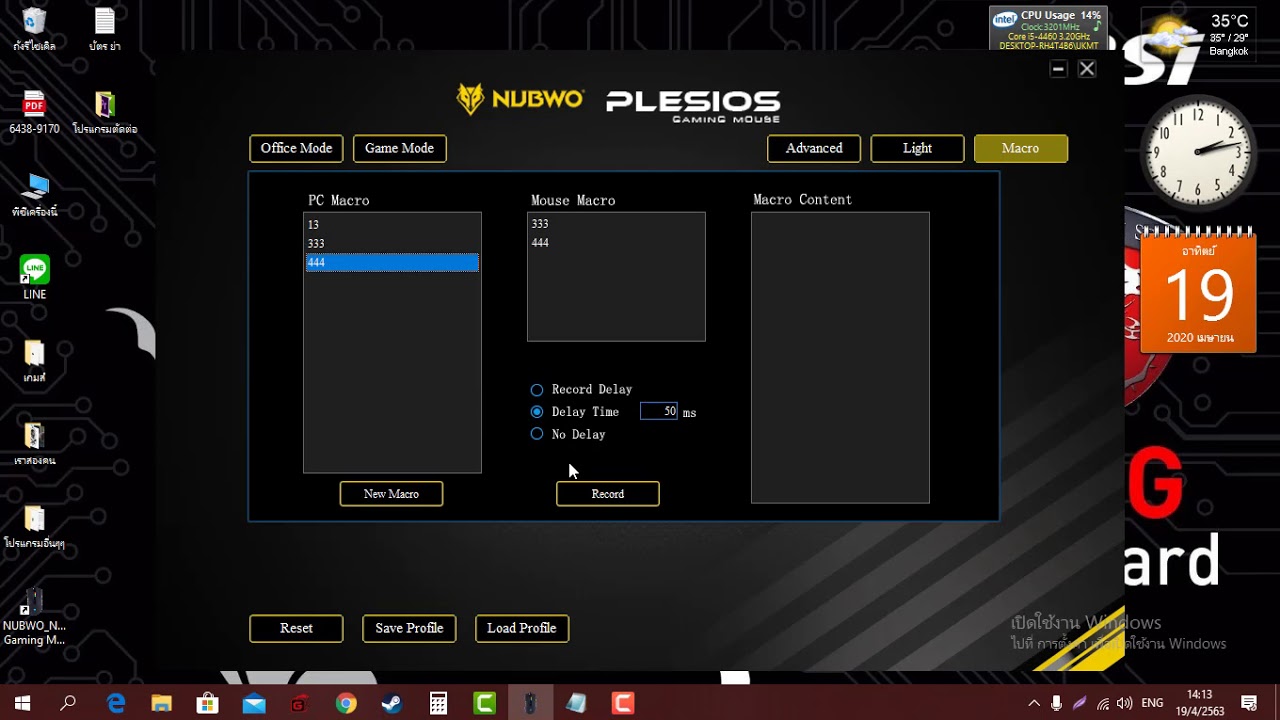Select macro 13 in PC Macro list
The height and width of the screenshot is (720, 1280).
(x=392, y=225)
